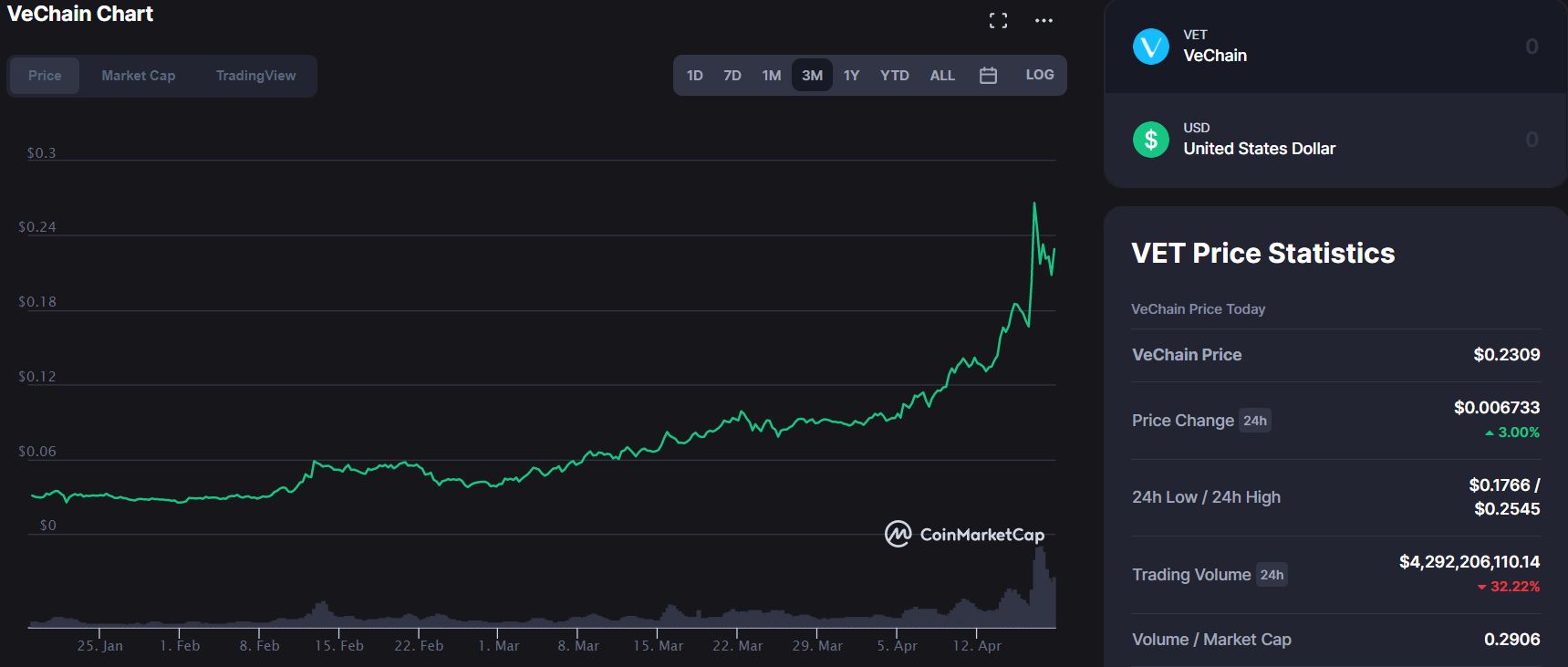Select the ALL time range option
Image resolution: width=1568 pixels, height=667 pixels.
[x=941, y=75]
